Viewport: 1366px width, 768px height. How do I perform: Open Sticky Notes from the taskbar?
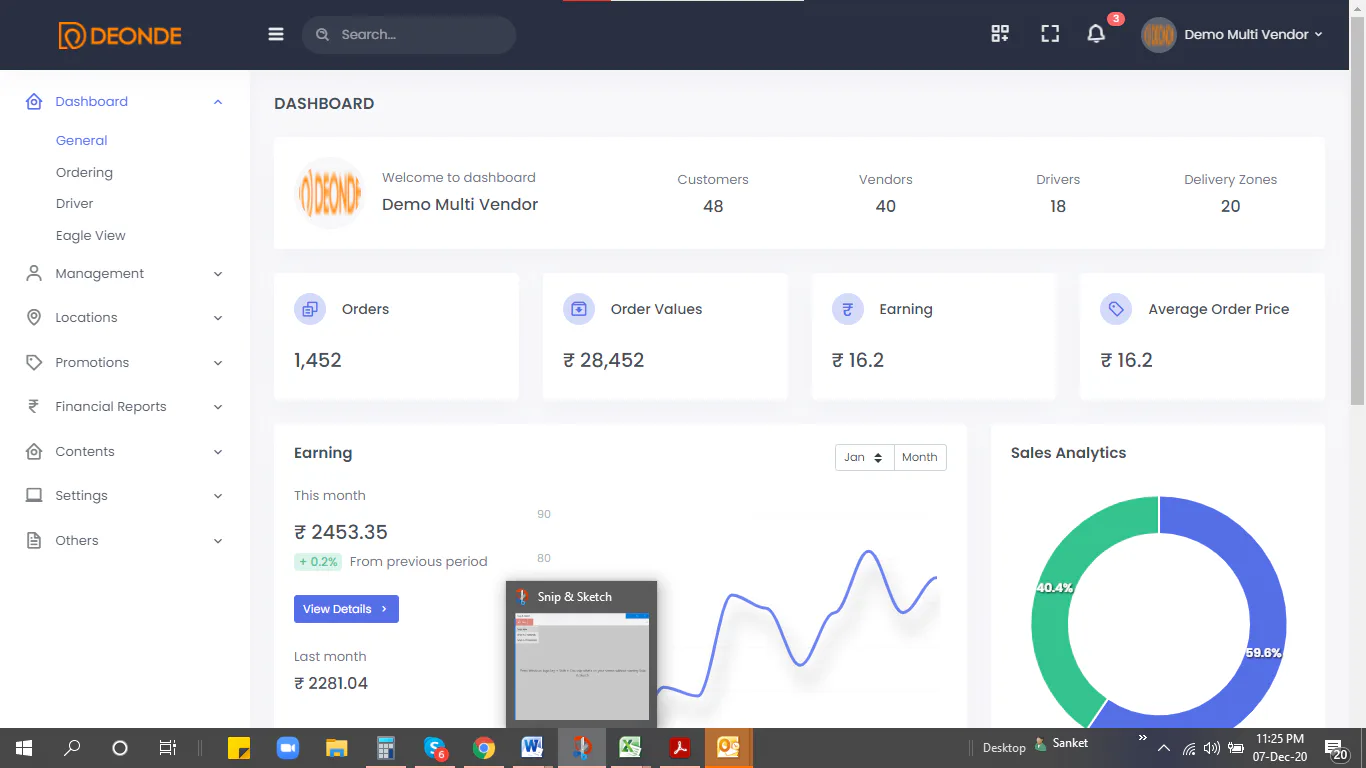(x=239, y=748)
